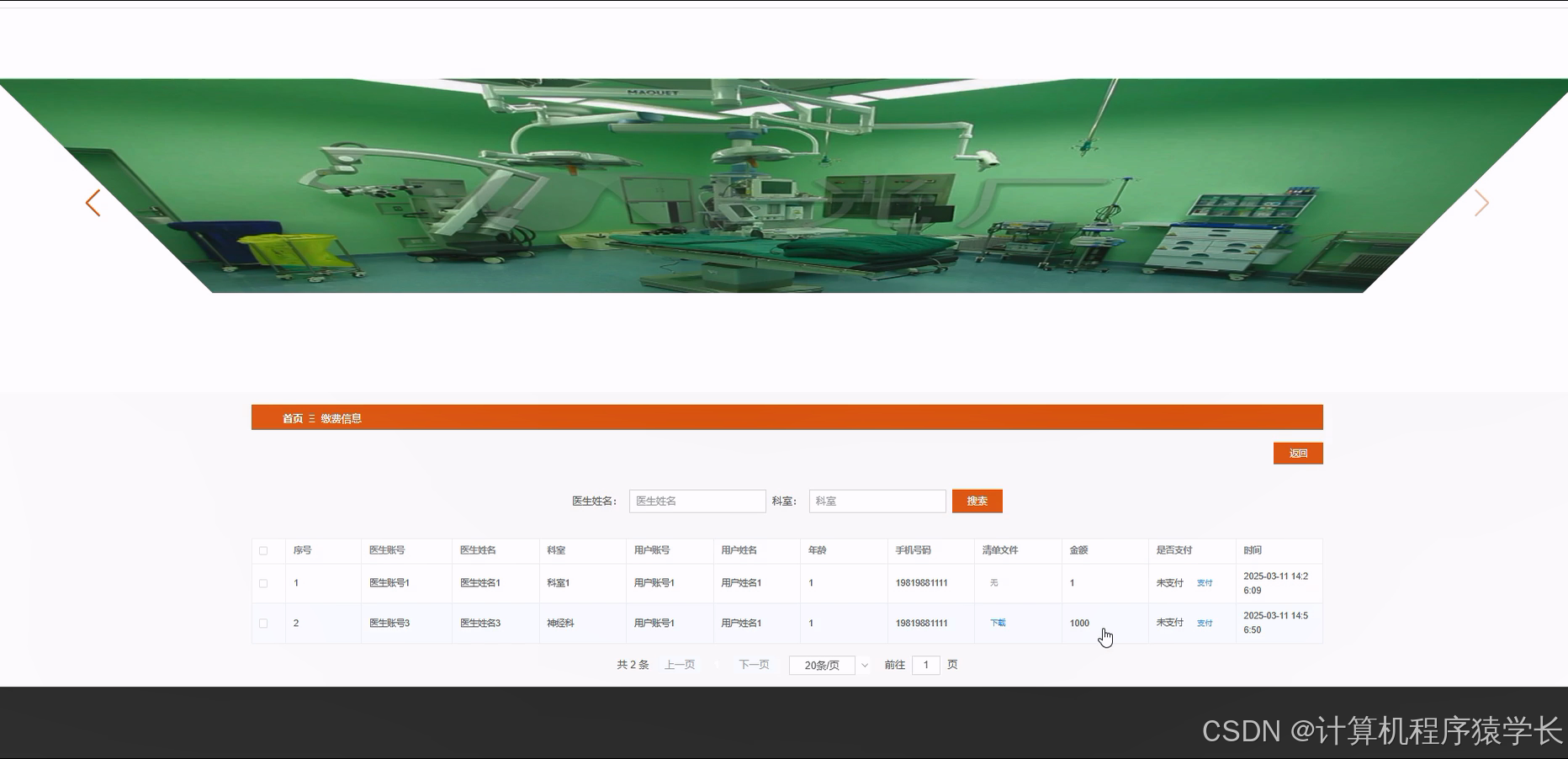Focus the 医生姓名 search field

[697, 501]
